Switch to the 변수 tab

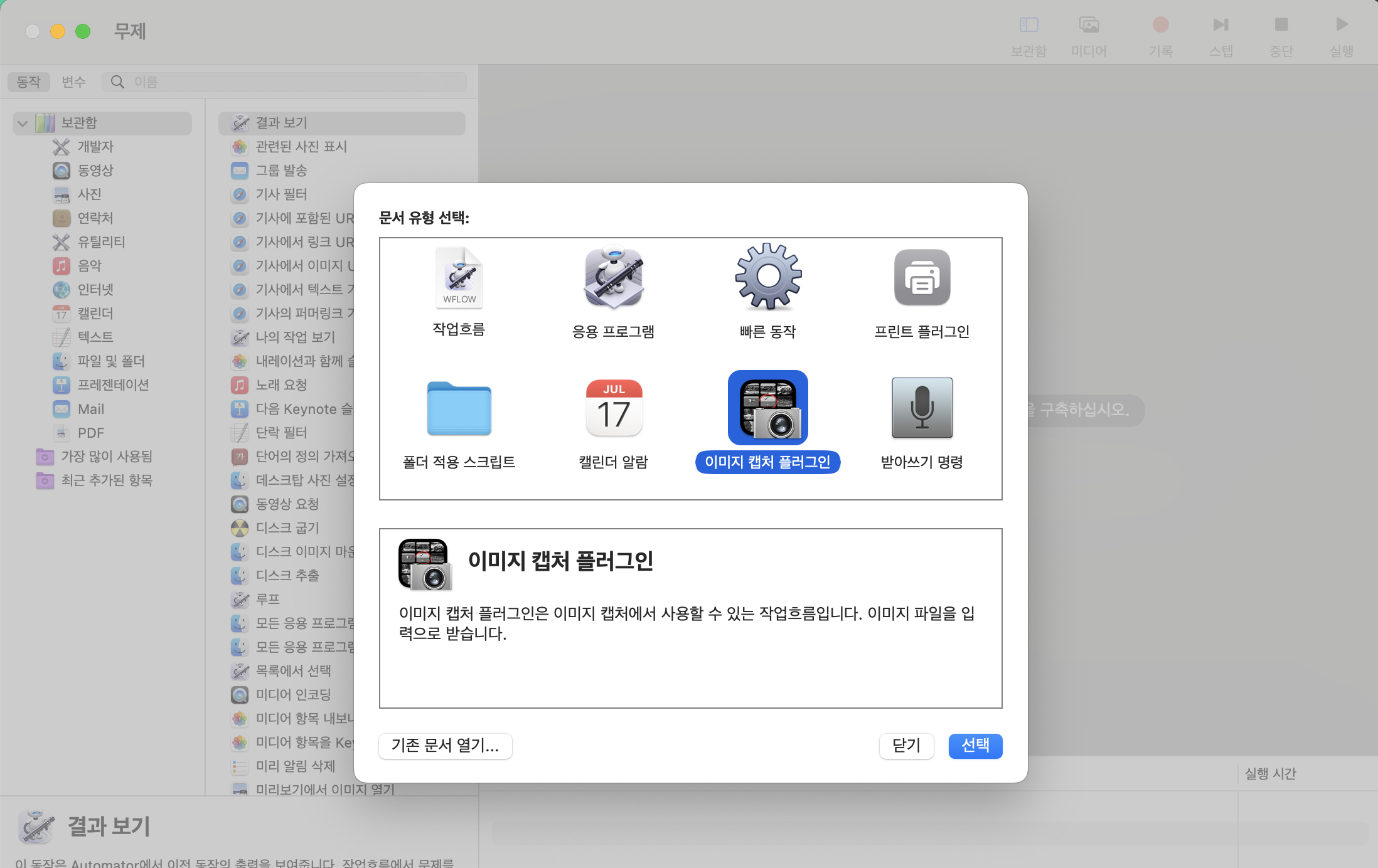pos(74,82)
